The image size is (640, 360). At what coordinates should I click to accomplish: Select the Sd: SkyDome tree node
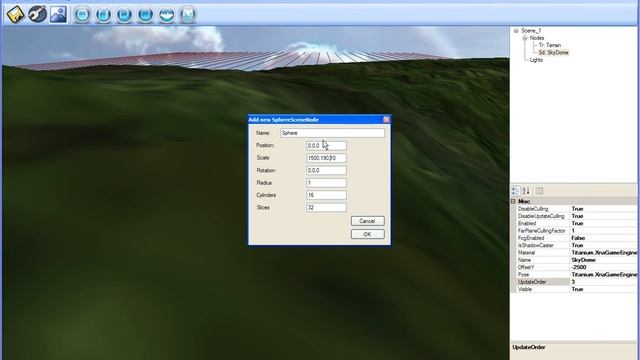tap(553, 53)
